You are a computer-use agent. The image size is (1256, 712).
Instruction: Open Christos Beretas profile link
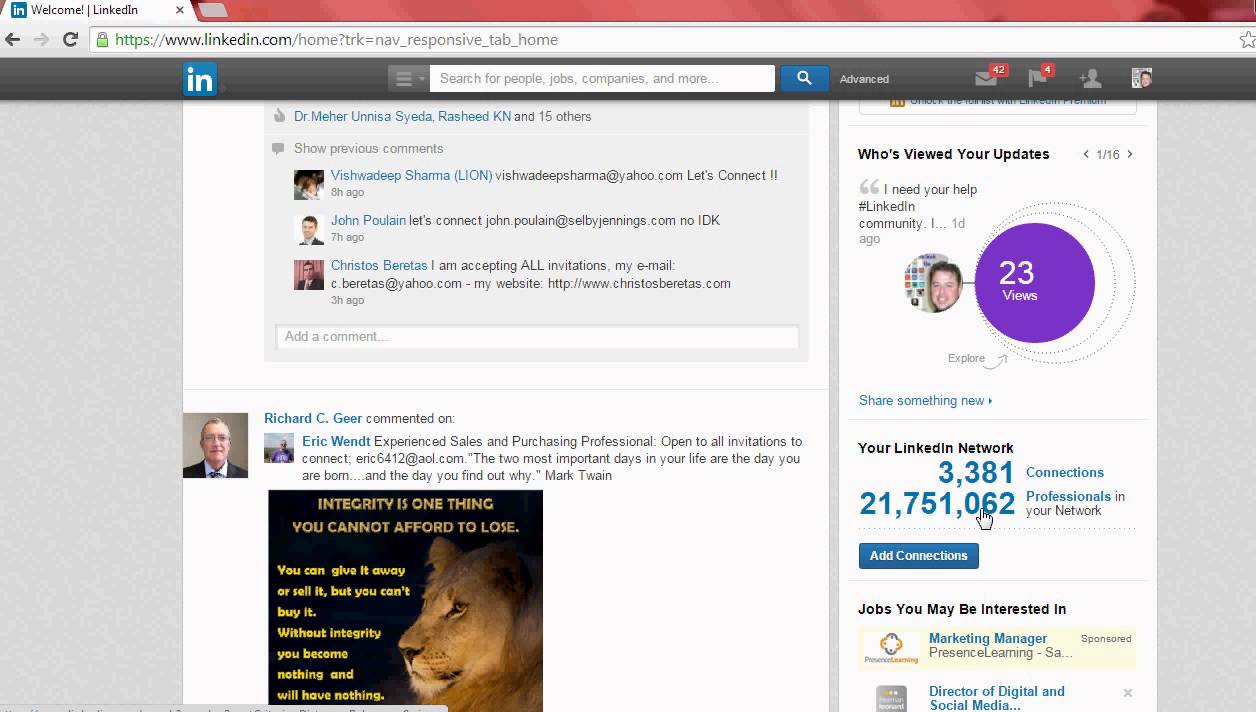(x=379, y=265)
